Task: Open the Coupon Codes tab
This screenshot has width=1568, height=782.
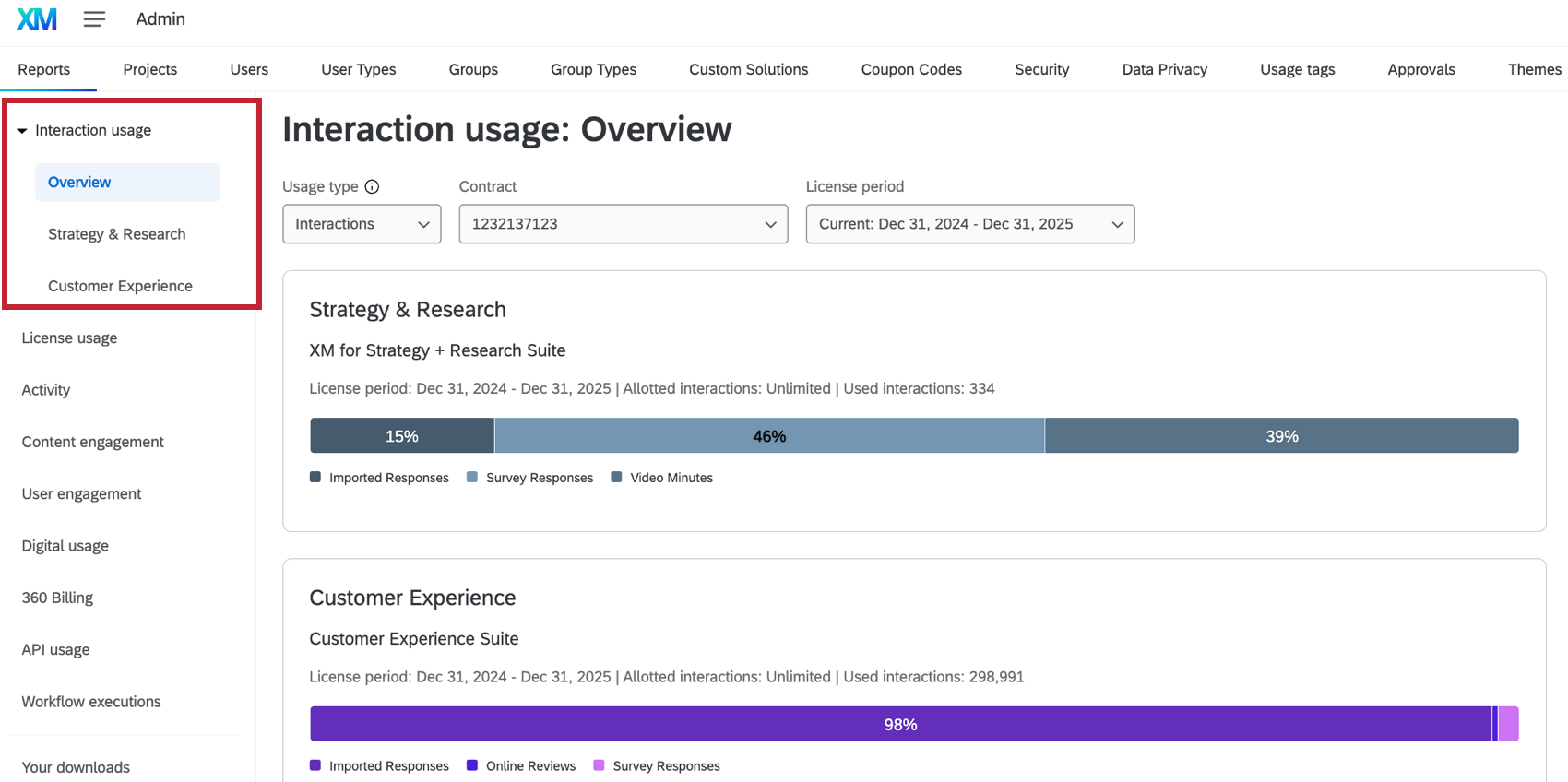Action: (910, 69)
